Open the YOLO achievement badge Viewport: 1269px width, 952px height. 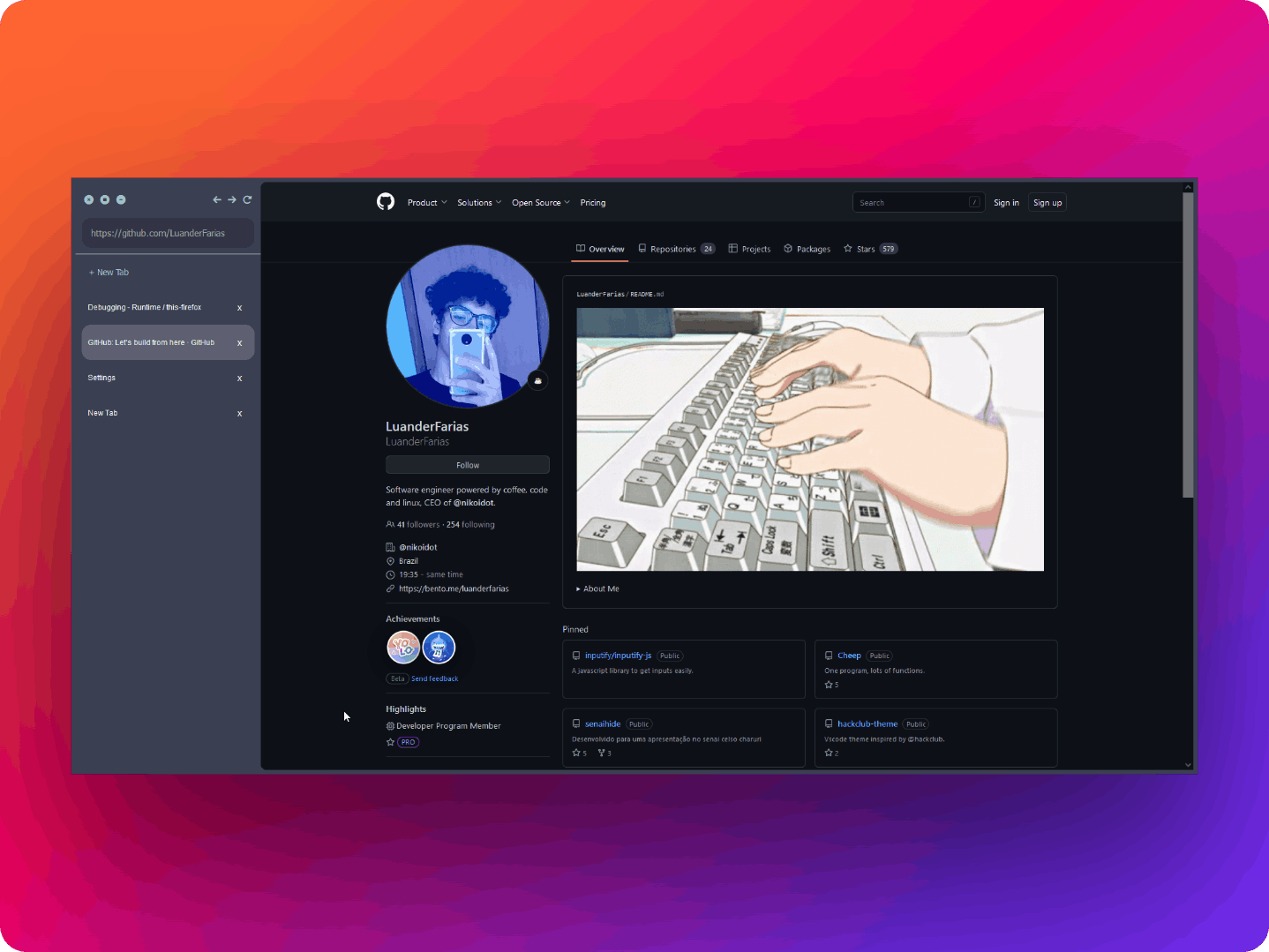(403, 648)
